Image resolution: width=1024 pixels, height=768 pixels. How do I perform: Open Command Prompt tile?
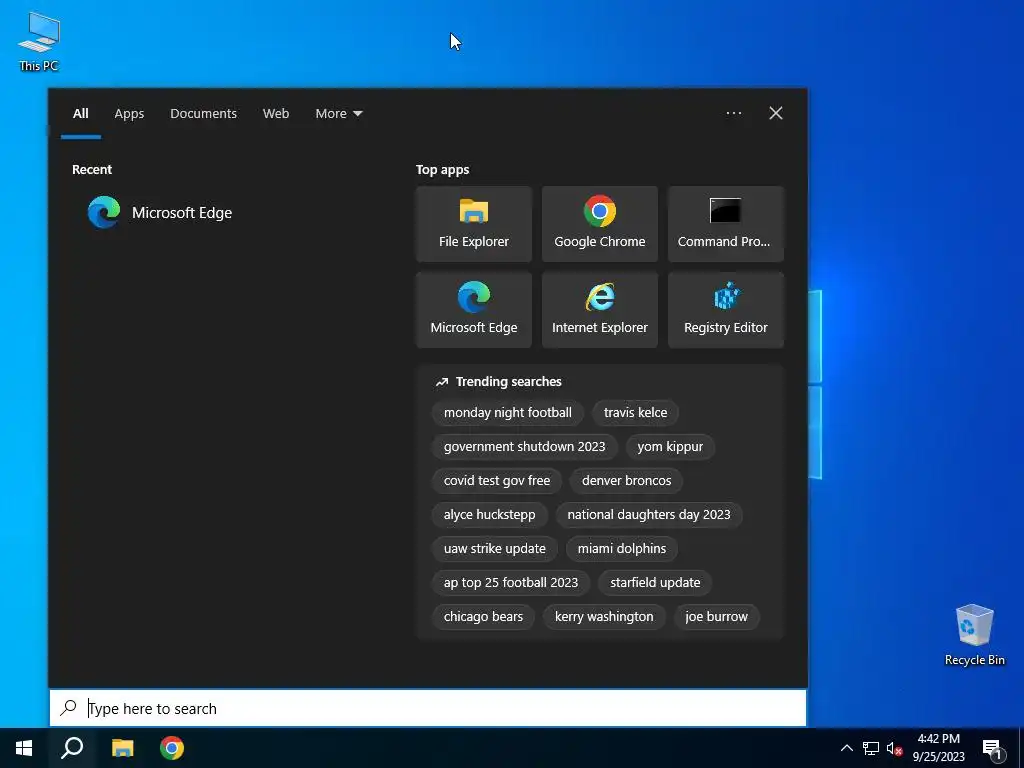(726, 224)
